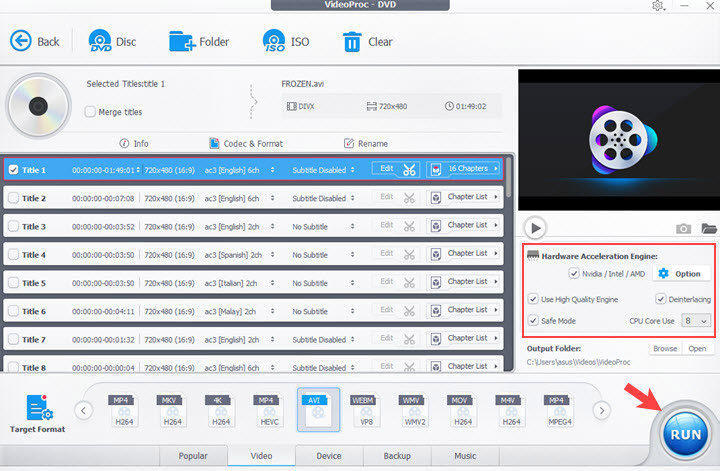Click the chapter icon of Title 1
This screenshot has width=720, height=471.
436,170
